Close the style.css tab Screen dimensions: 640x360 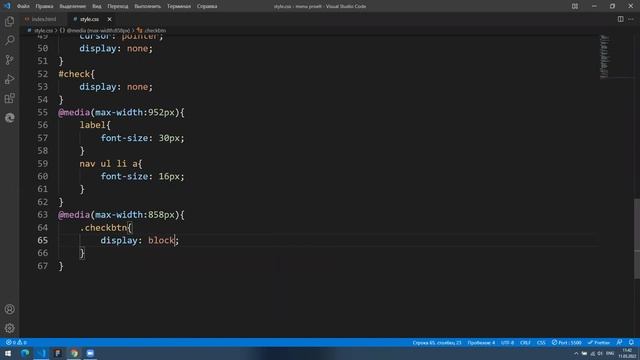tap(109, 19)
